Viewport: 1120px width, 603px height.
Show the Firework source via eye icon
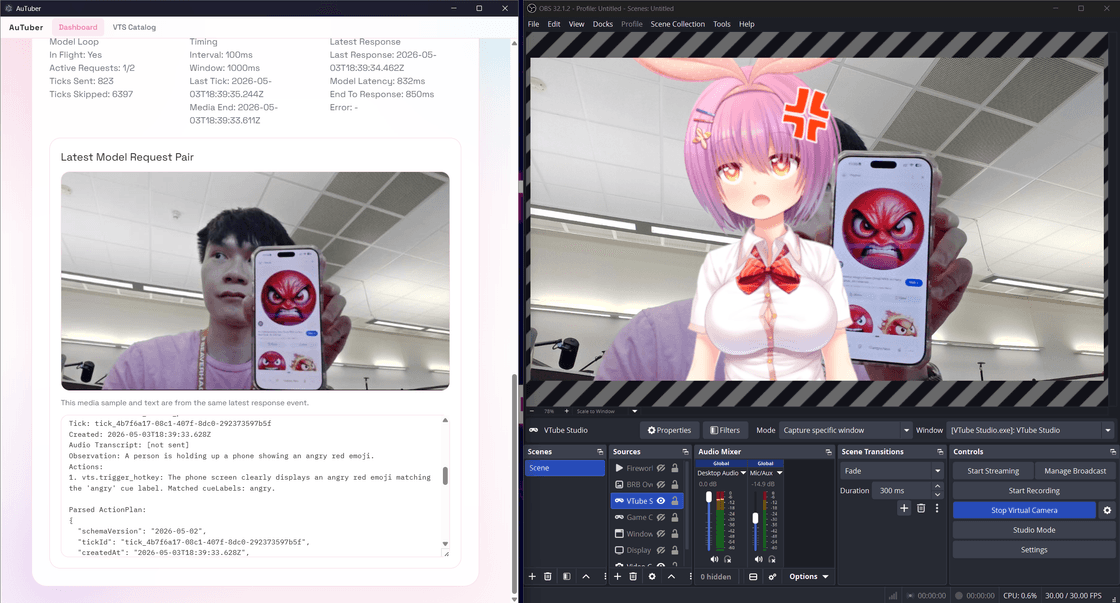point(661,468)
